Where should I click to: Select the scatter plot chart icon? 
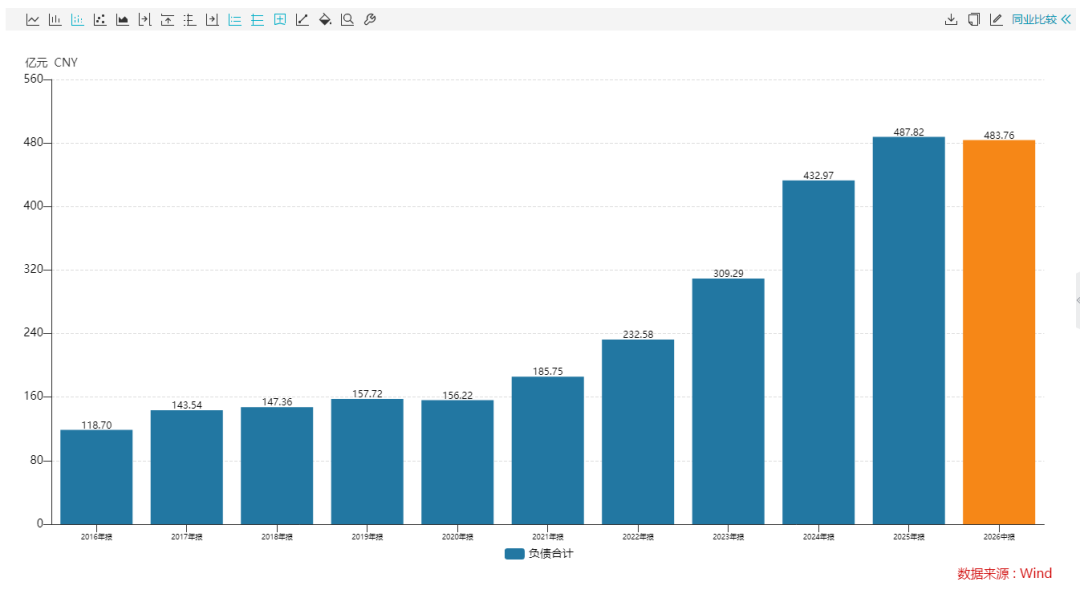coord(100,20)
